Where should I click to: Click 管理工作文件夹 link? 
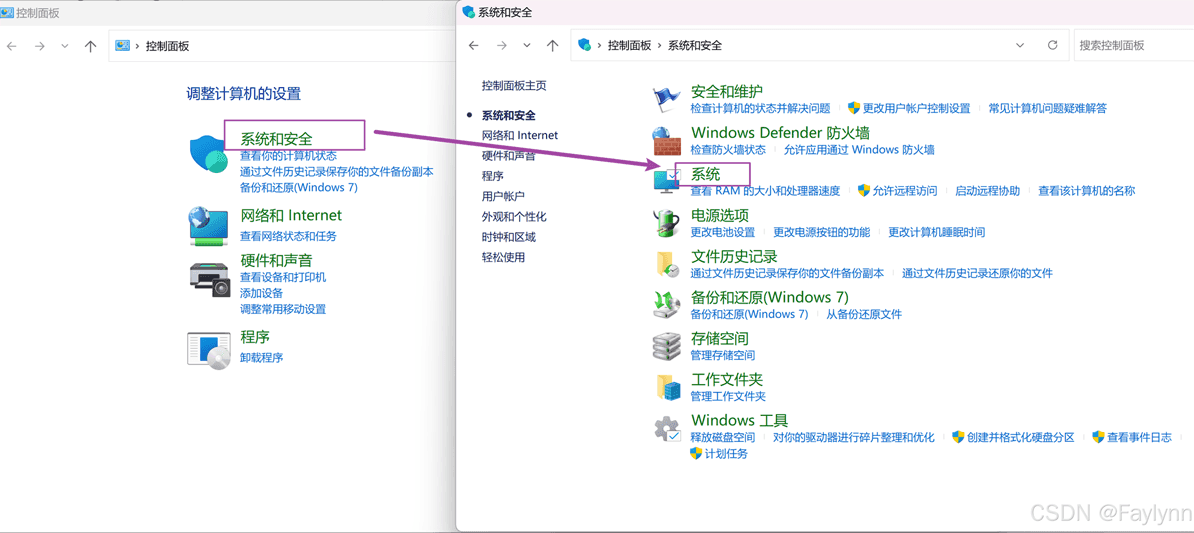[728, 396]
